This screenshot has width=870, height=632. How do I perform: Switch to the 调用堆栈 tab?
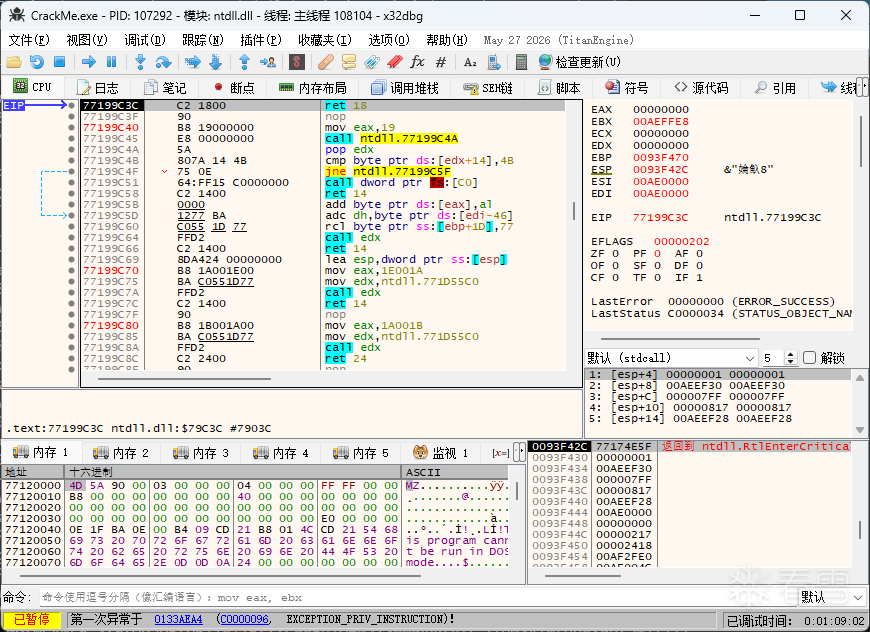(405, 88)
